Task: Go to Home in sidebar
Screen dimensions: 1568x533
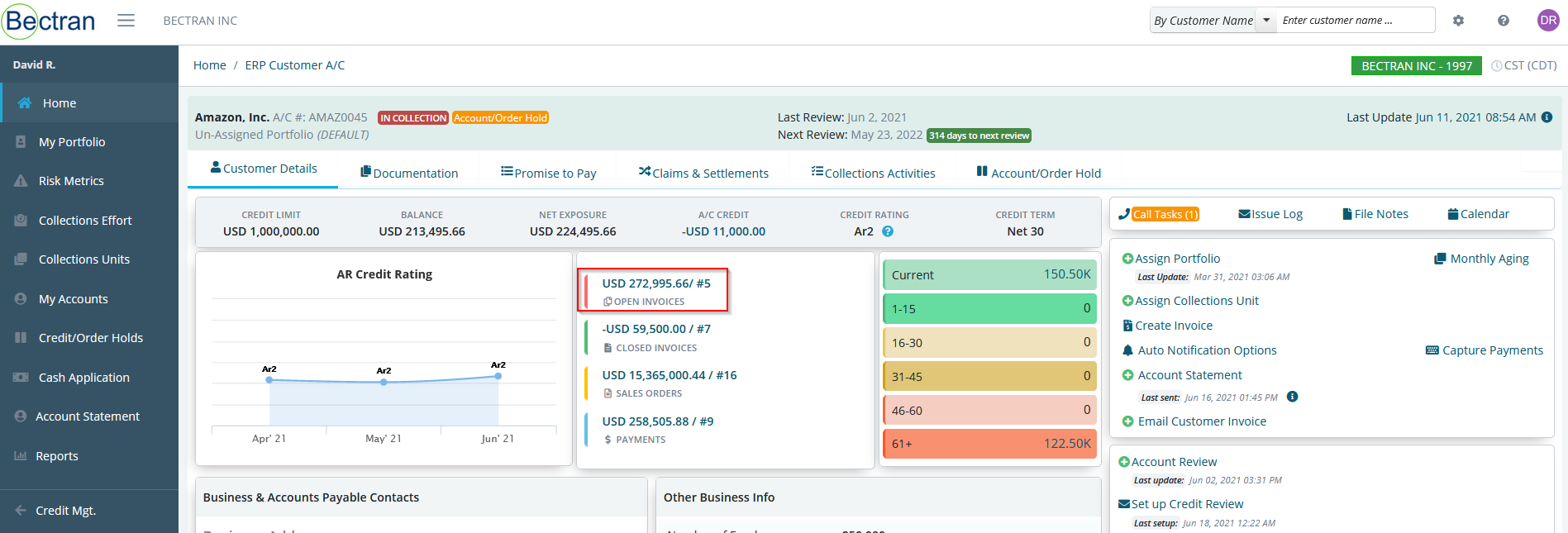Action: (x=89, y=103)
